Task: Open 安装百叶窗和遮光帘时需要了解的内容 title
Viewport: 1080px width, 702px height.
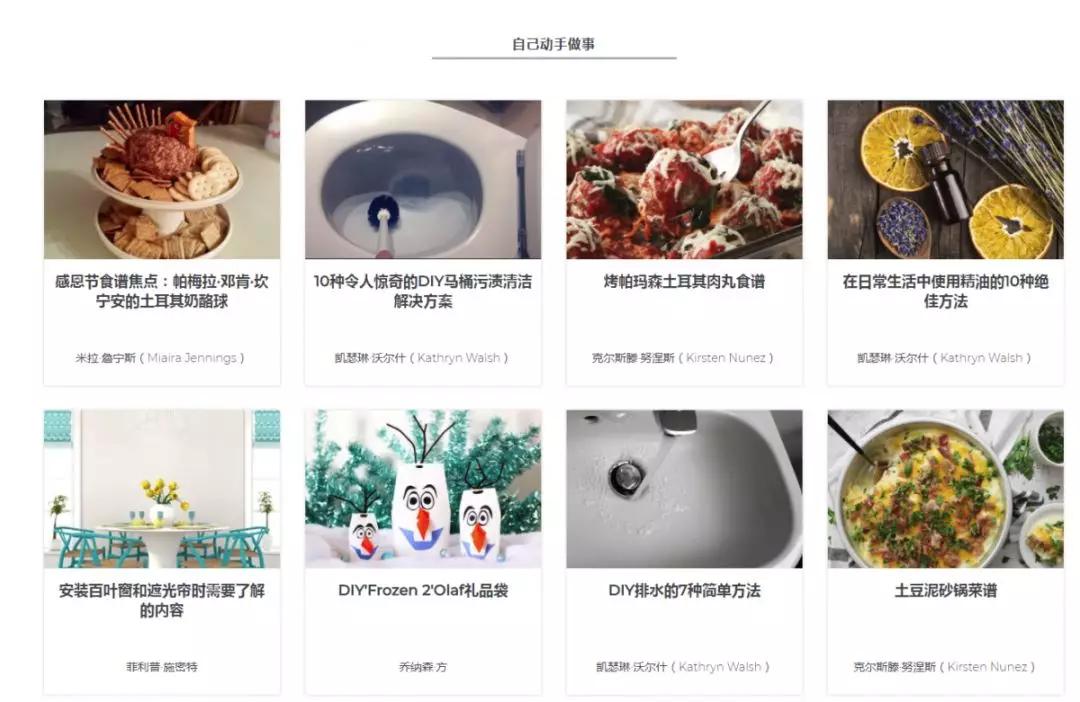Action: point(162,601)
